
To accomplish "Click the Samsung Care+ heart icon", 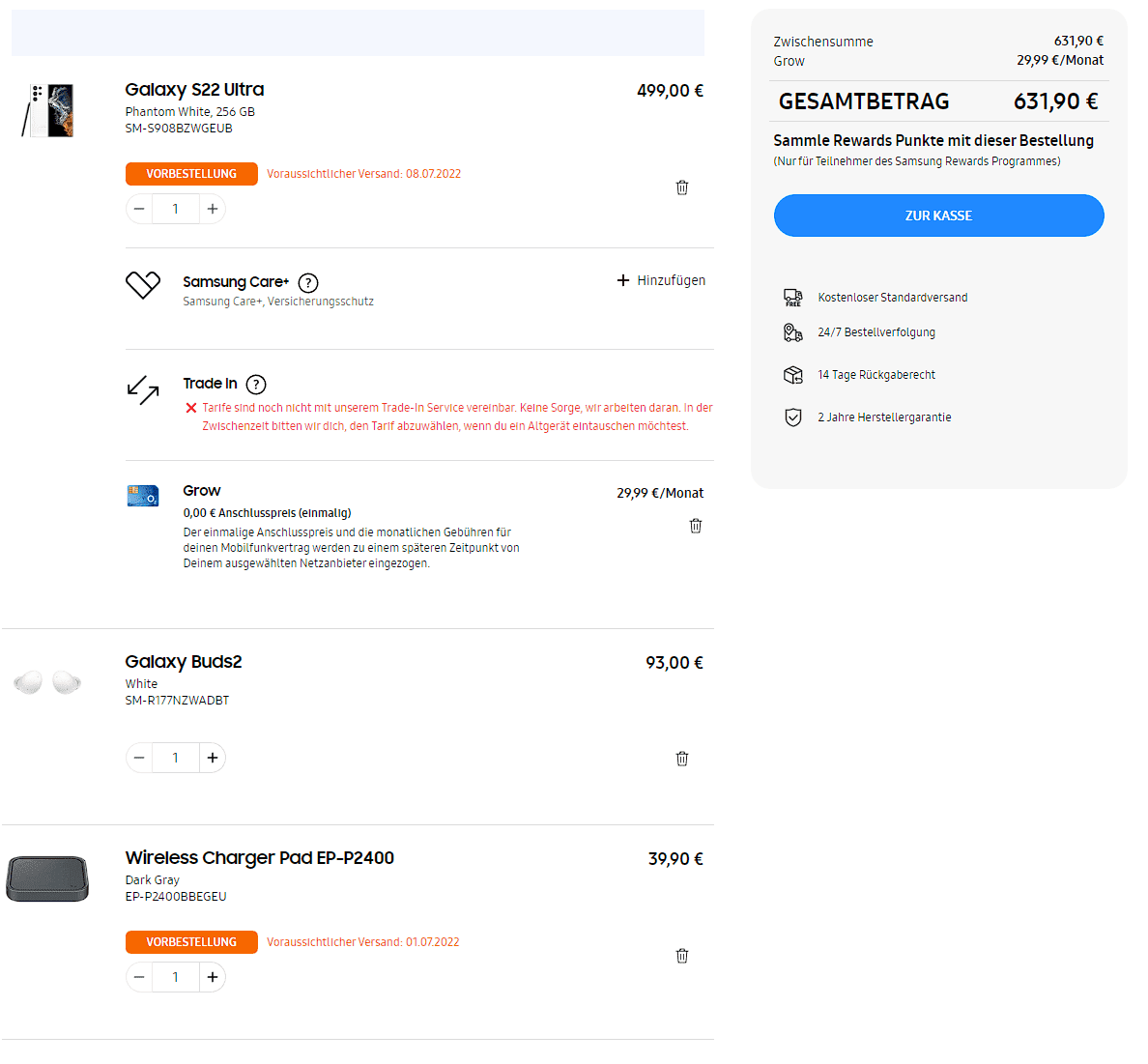I will [x=143, y=285].
